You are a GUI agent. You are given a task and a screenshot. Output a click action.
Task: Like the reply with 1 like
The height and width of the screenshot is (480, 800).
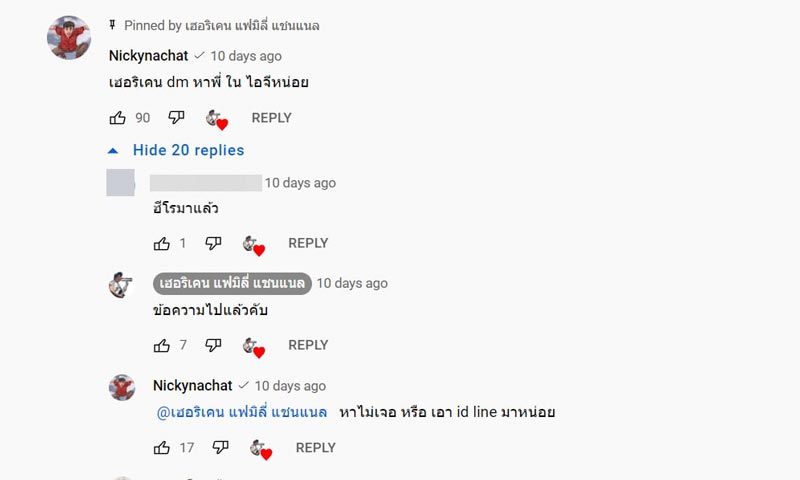pos(162,243)
